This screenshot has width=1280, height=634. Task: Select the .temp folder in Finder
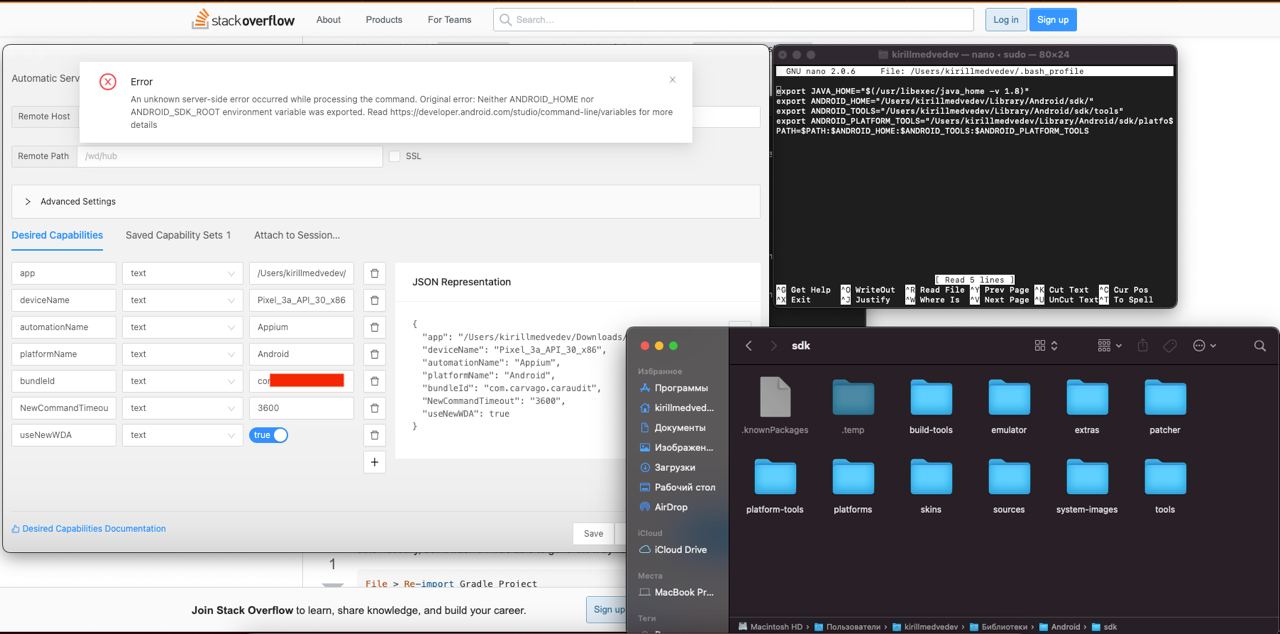click(853, 406)
